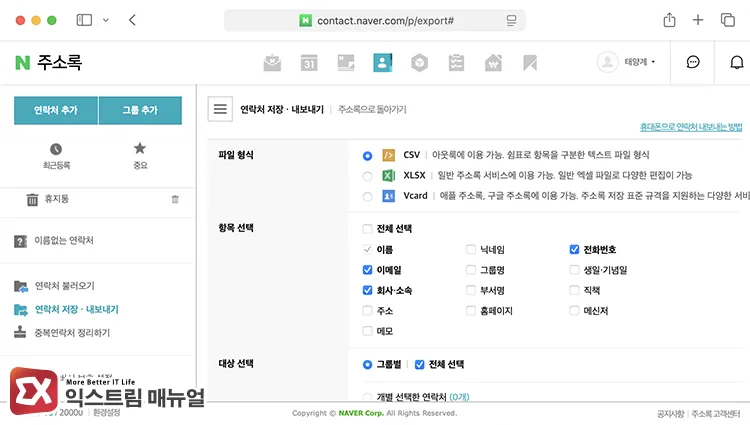Image resolution: width=750 pixels, height=425 pixels.
Task: Return via 주소록으로 돌아가기 link
Action: [372, 109]
